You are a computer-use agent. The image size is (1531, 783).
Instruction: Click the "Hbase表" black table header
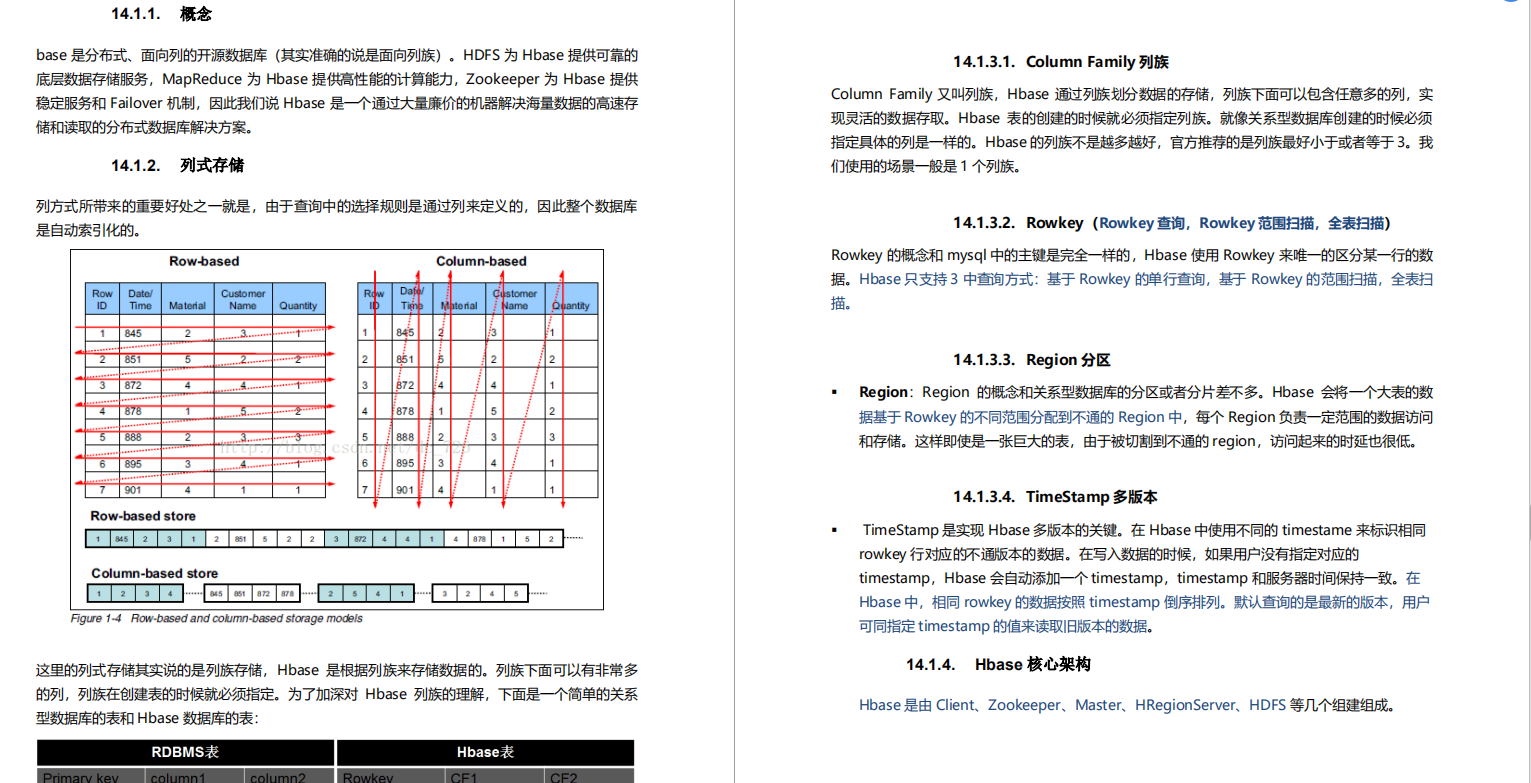pos(485,752)
